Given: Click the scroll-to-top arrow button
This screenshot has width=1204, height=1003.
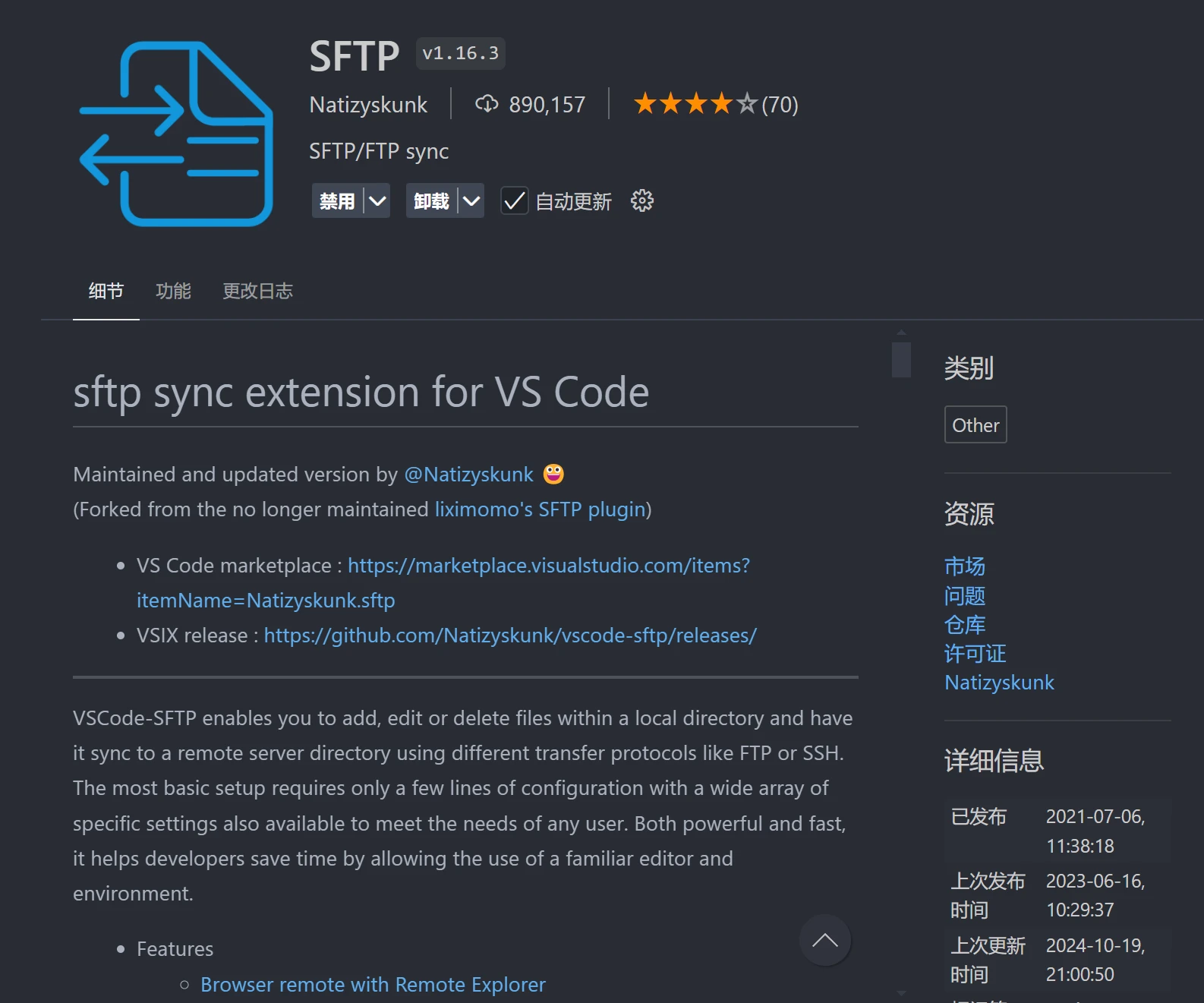Looking at the screenshot, I should pos(824,941).
